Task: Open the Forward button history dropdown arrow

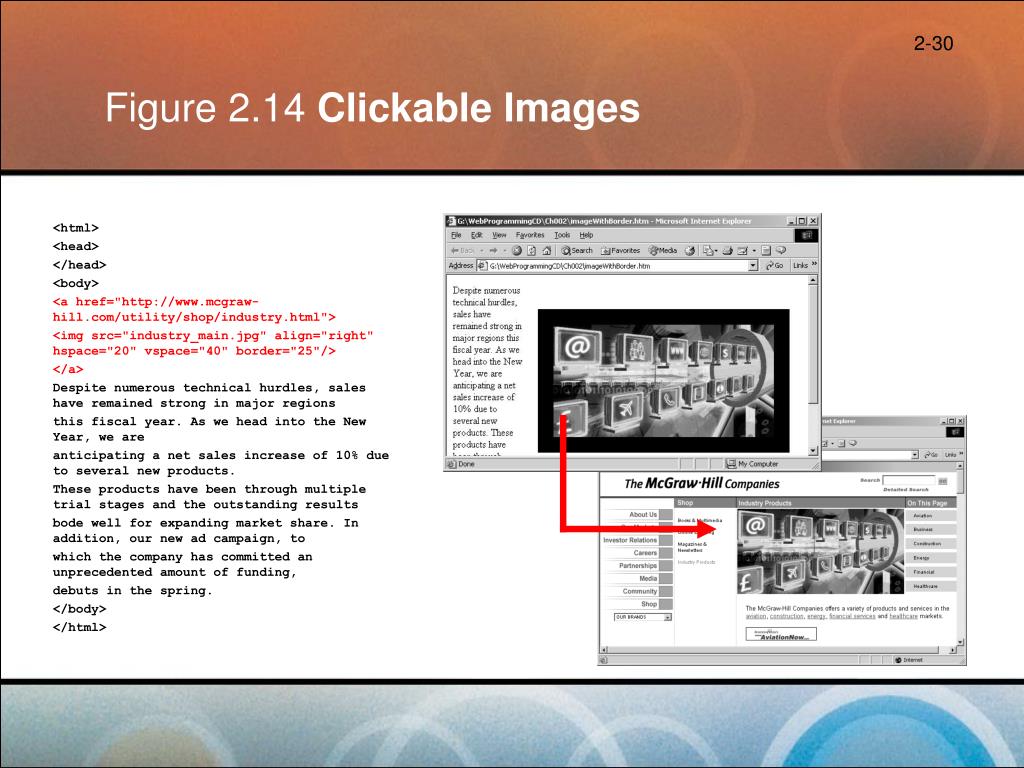Action: coord(504,251)
